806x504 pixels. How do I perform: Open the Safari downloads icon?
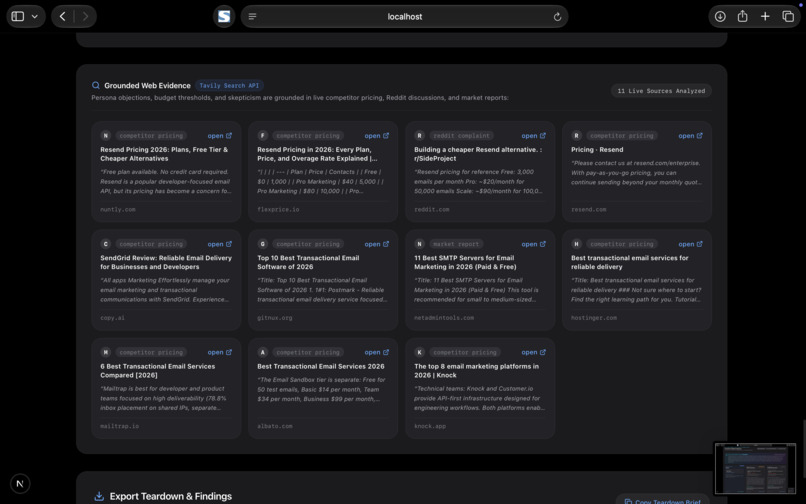[x=720, y=16]
